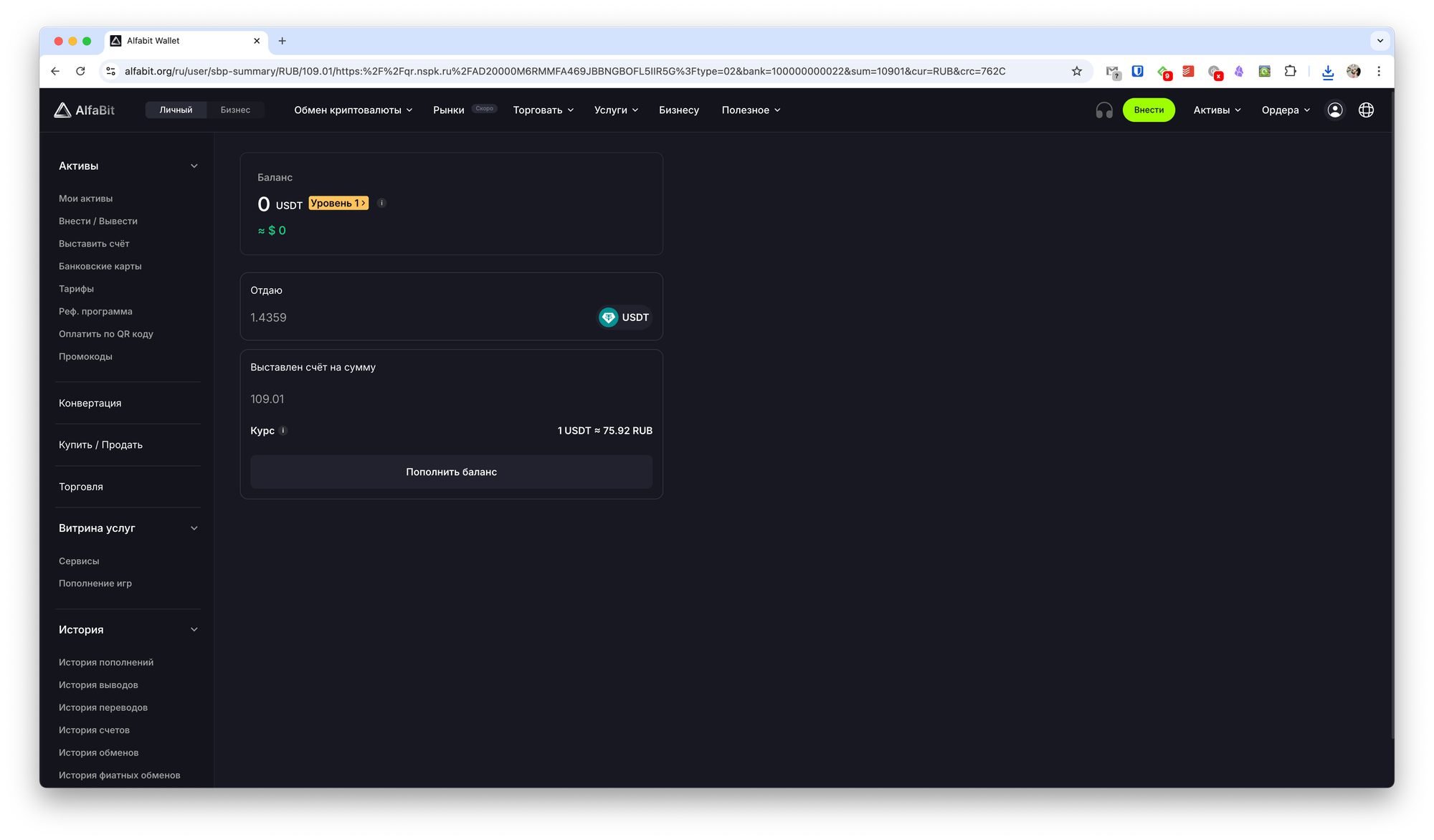Click the USDT currency icon
This screenshot has height=840, width=1434.
[609, 317]
